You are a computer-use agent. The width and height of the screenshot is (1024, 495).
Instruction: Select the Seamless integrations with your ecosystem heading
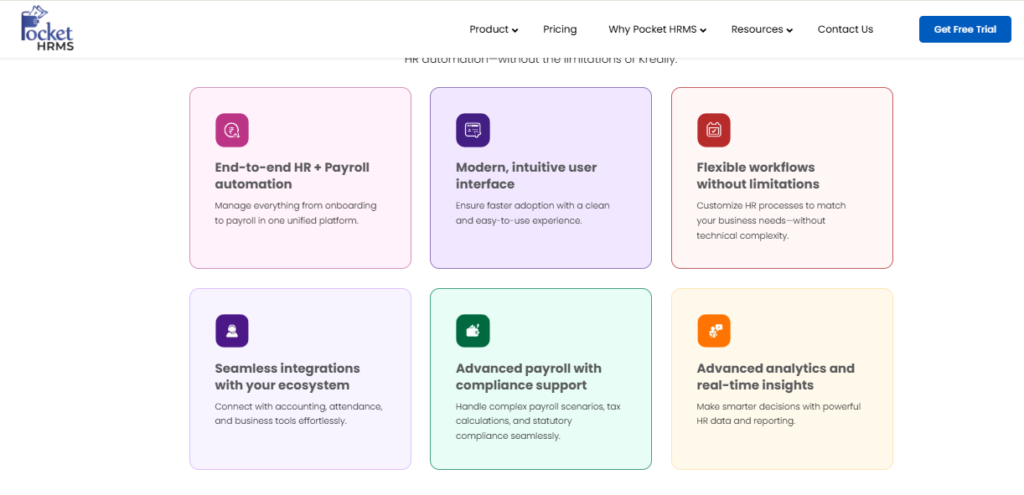click(x=287, y=377)
